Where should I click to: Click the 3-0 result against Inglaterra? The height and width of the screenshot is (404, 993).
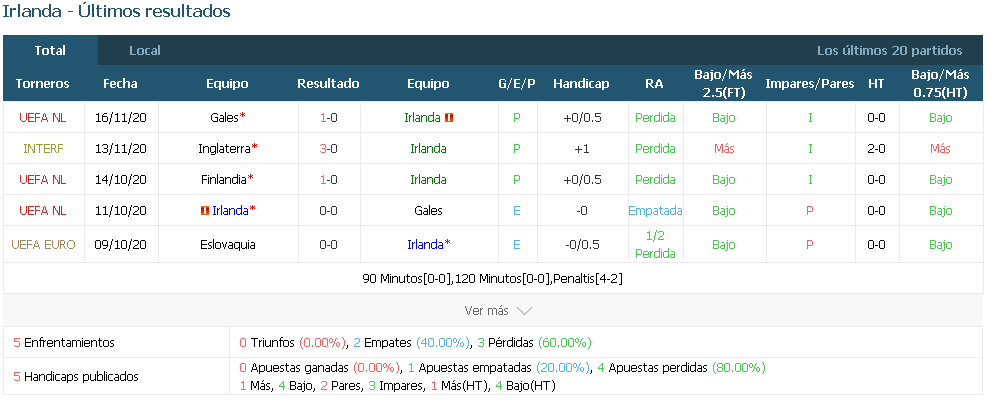(x=328, y=149)
